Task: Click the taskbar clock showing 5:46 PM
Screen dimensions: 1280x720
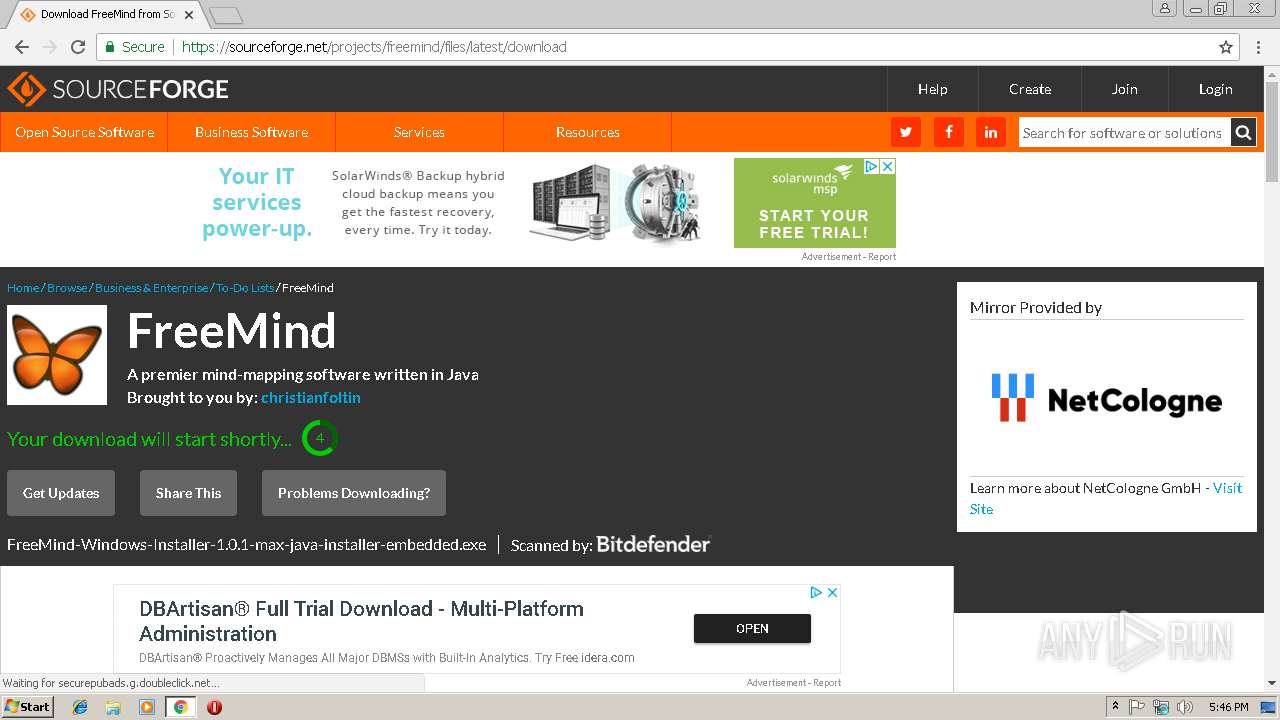Action: coord(1228,707)
